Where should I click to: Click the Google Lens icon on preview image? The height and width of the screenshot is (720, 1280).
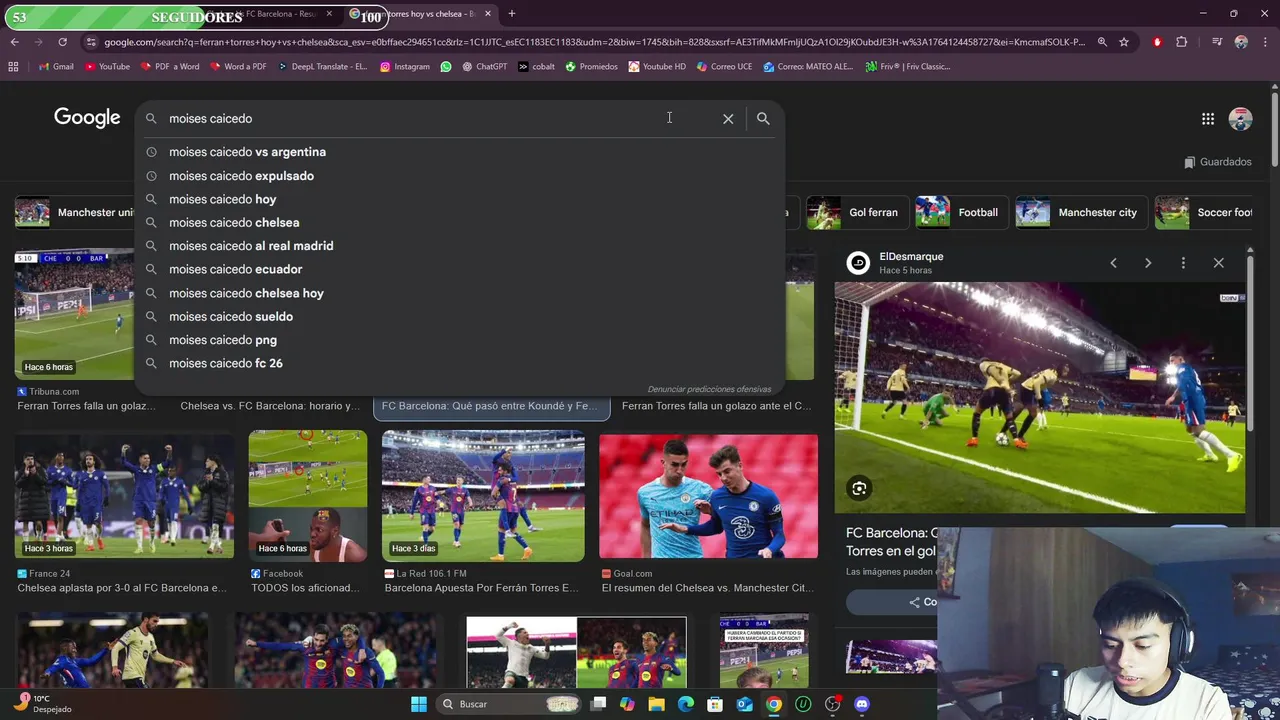click(x=859, y=488)
